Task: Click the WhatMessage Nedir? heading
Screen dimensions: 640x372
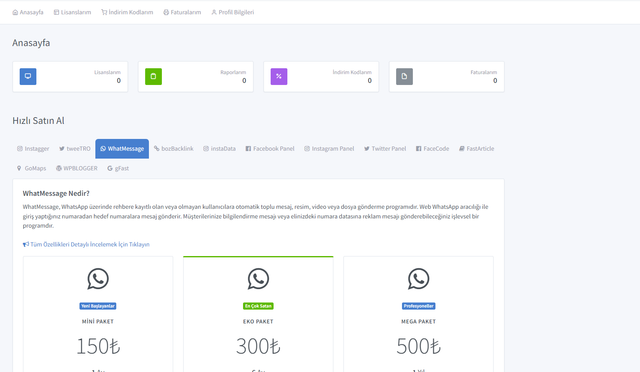Action: (x=56, y=193)
